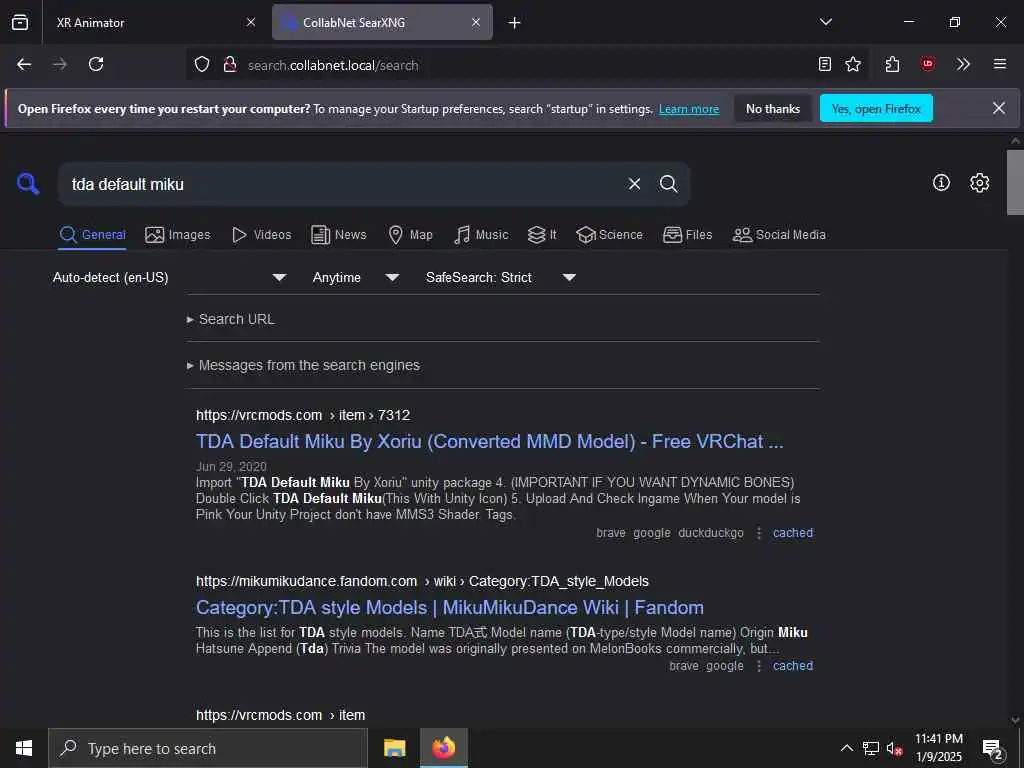Expand the Search URL section

[231, 319]
